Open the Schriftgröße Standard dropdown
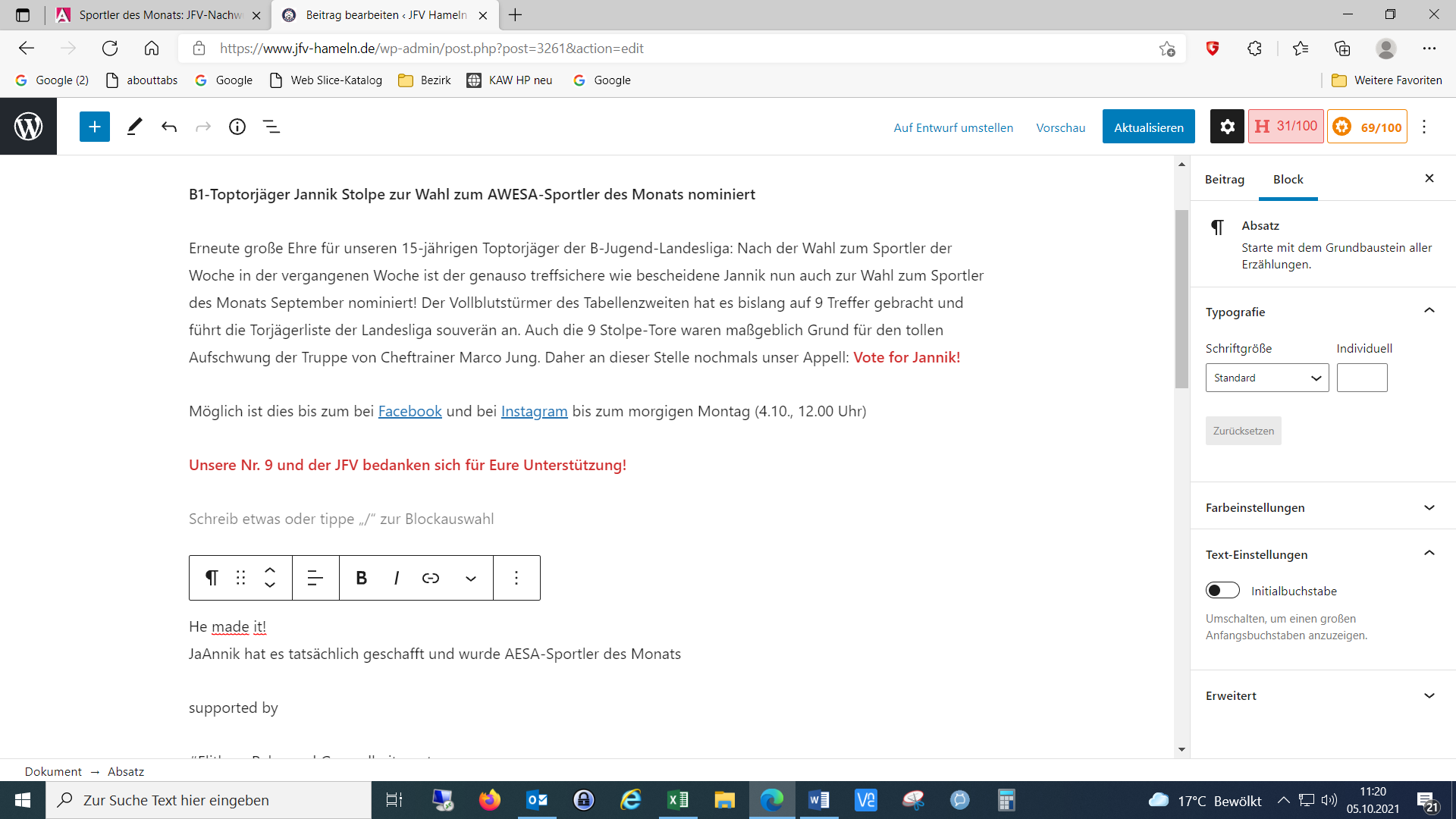 point(1266,378)
